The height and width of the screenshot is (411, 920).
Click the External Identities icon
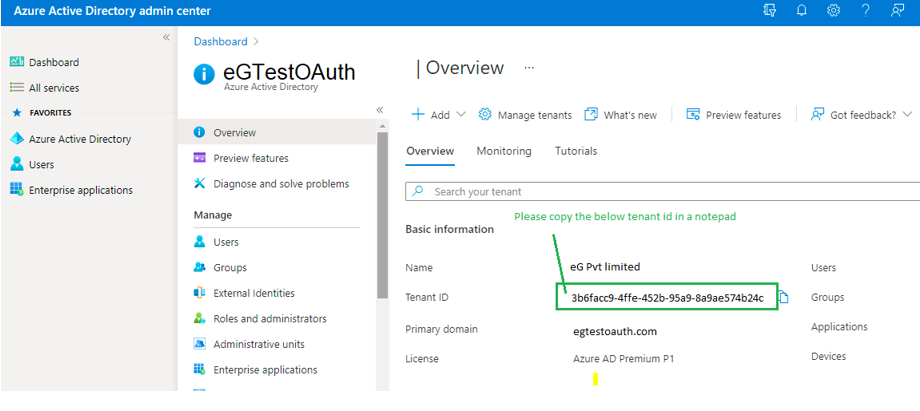[x=199, y=292]
